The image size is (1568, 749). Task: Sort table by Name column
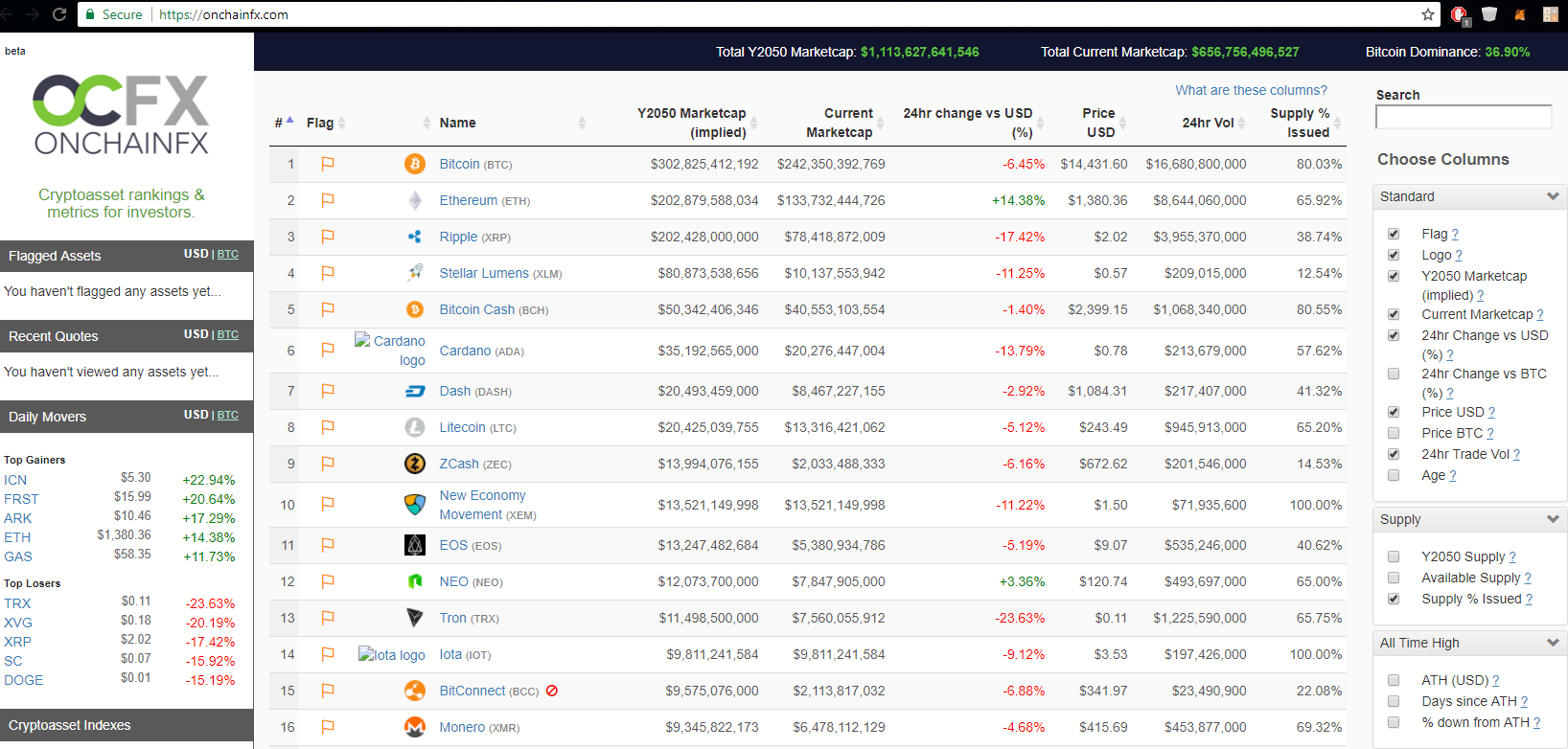coord(458,123)
